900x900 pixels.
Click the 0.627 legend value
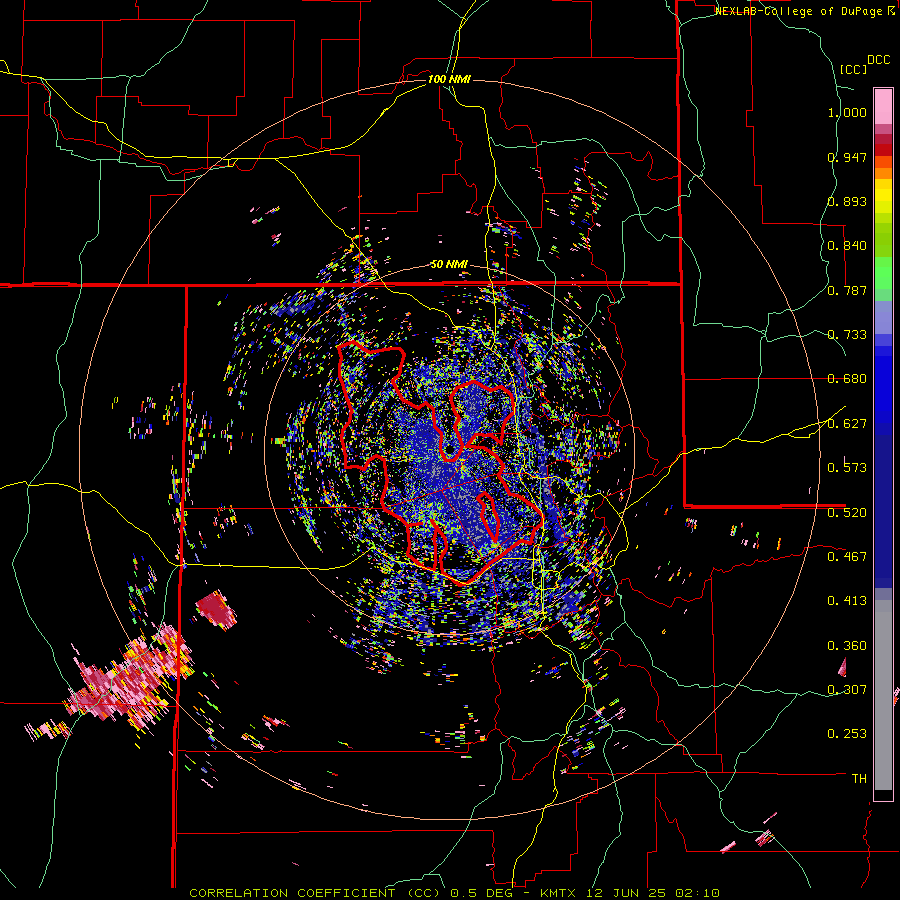point(847,424)
